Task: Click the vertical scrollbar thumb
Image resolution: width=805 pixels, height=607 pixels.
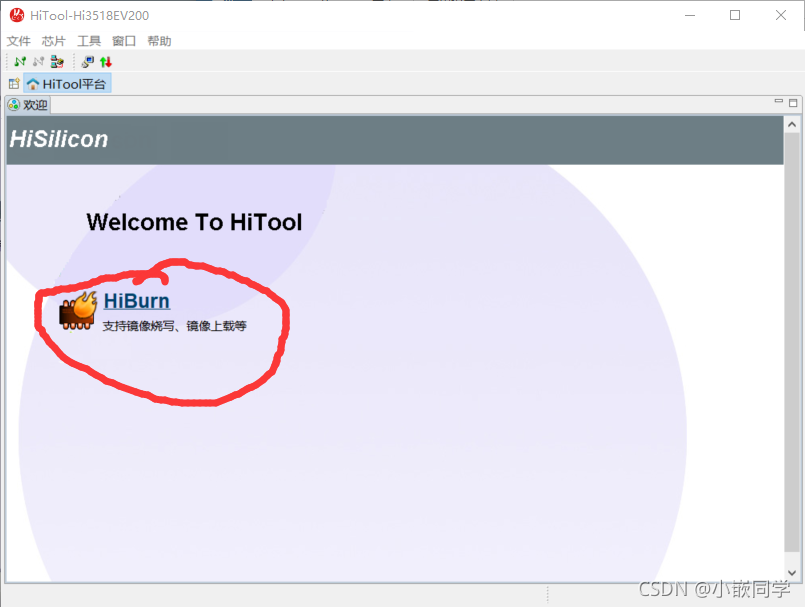Action: (x=792, y=343)
